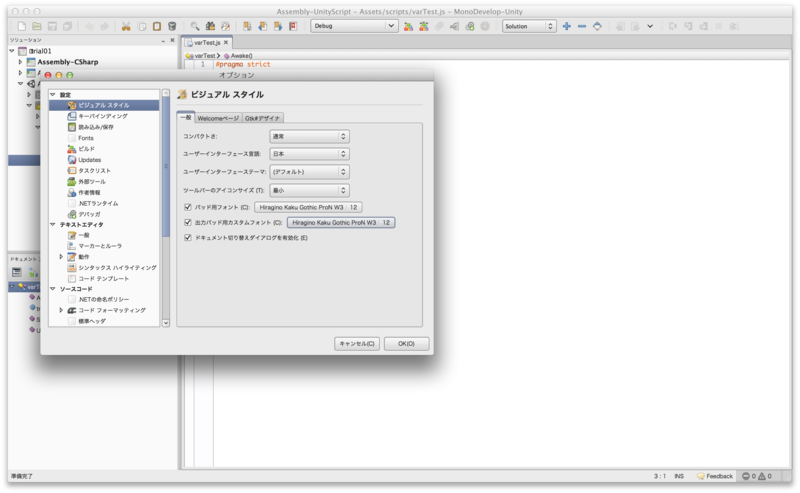This screenshot has height=493, width=800.
Task: Toggle 出力パッド用カスタムフォント checkbox
Action: (x=188, y=223)
